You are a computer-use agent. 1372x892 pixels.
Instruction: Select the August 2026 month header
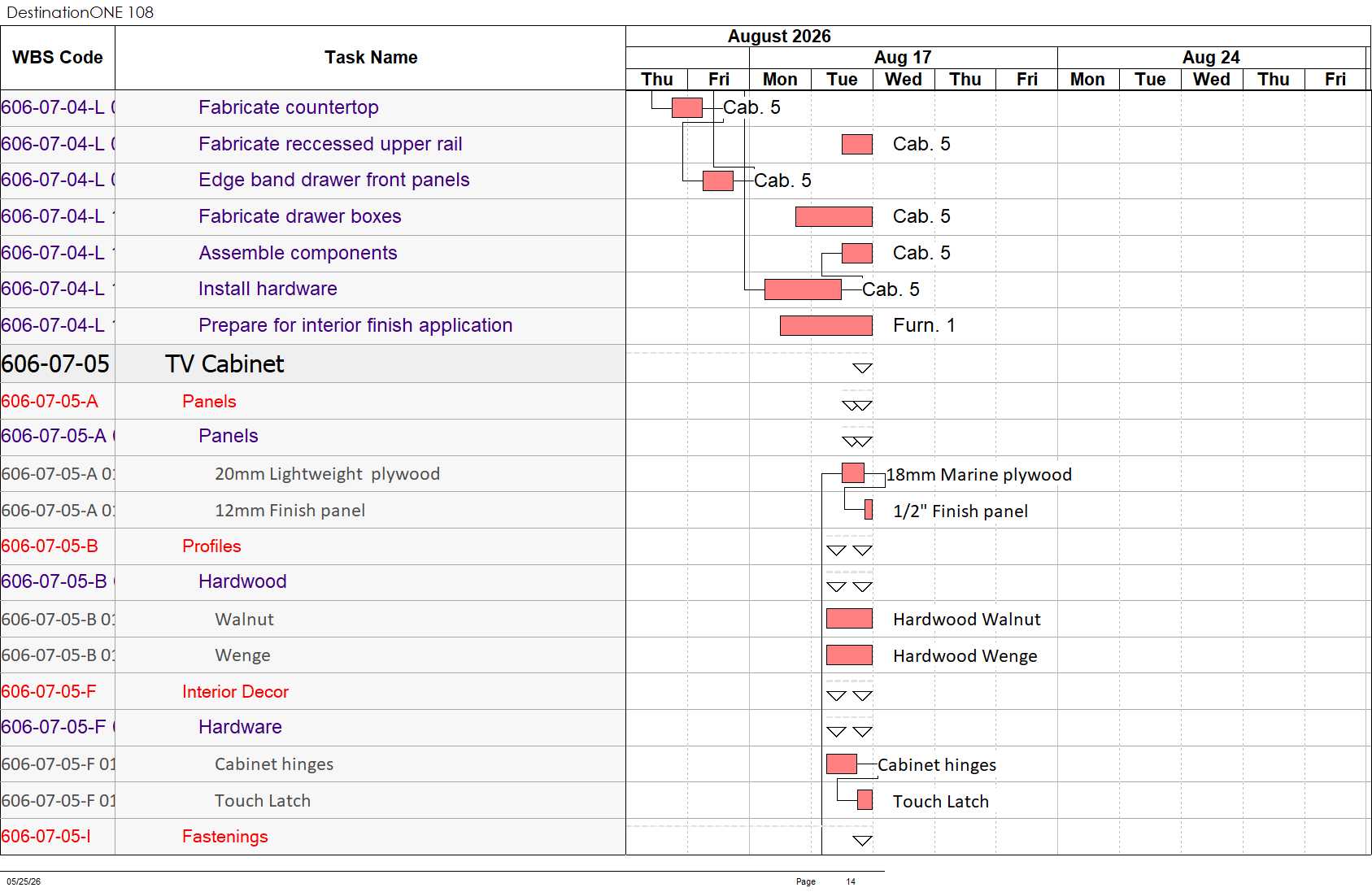(779, 37)
